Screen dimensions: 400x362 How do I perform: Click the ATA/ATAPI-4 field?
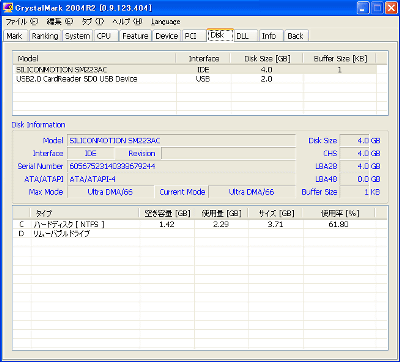pos(181,179)
